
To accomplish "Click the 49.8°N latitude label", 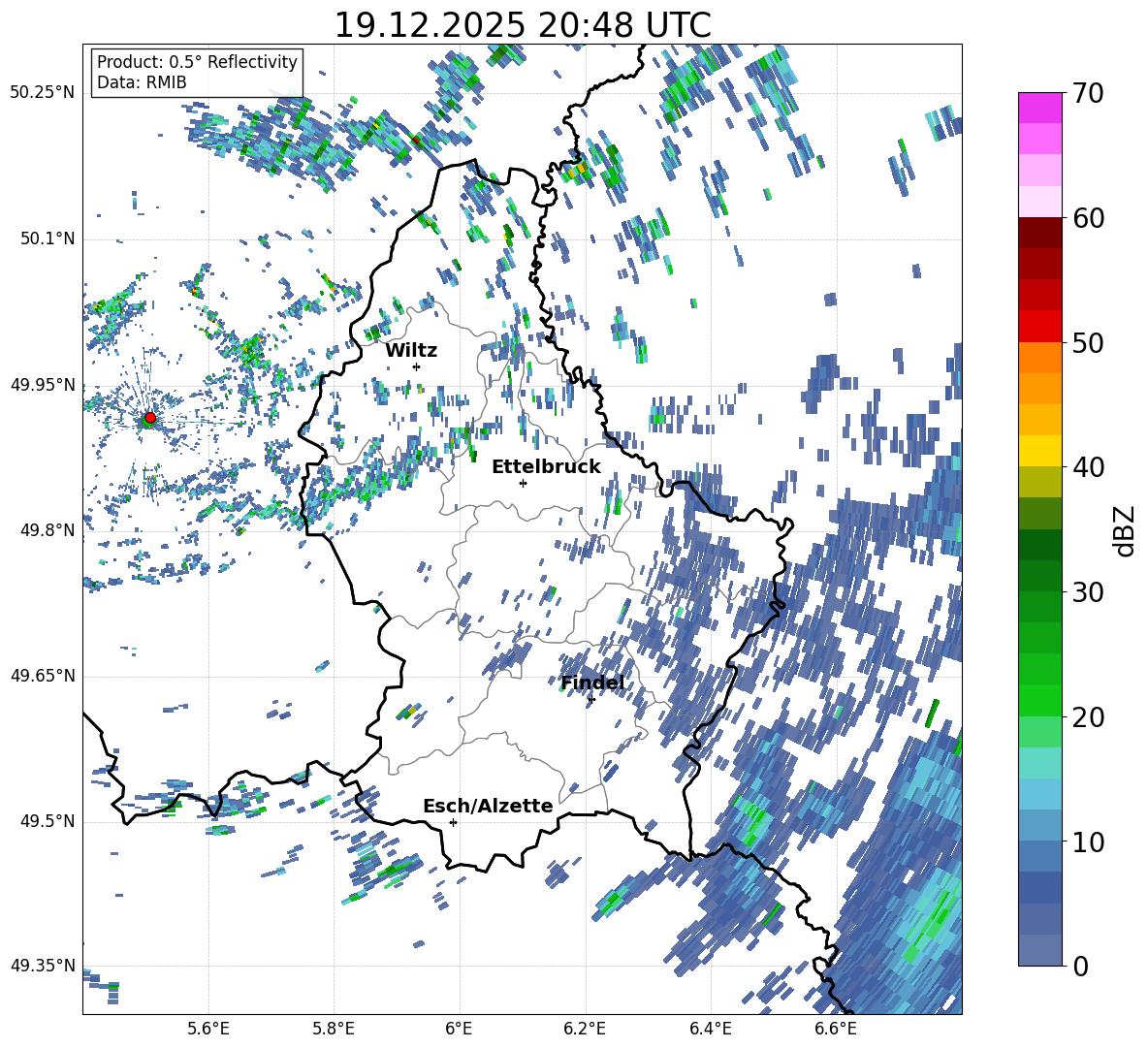I will tap(48, 530).
